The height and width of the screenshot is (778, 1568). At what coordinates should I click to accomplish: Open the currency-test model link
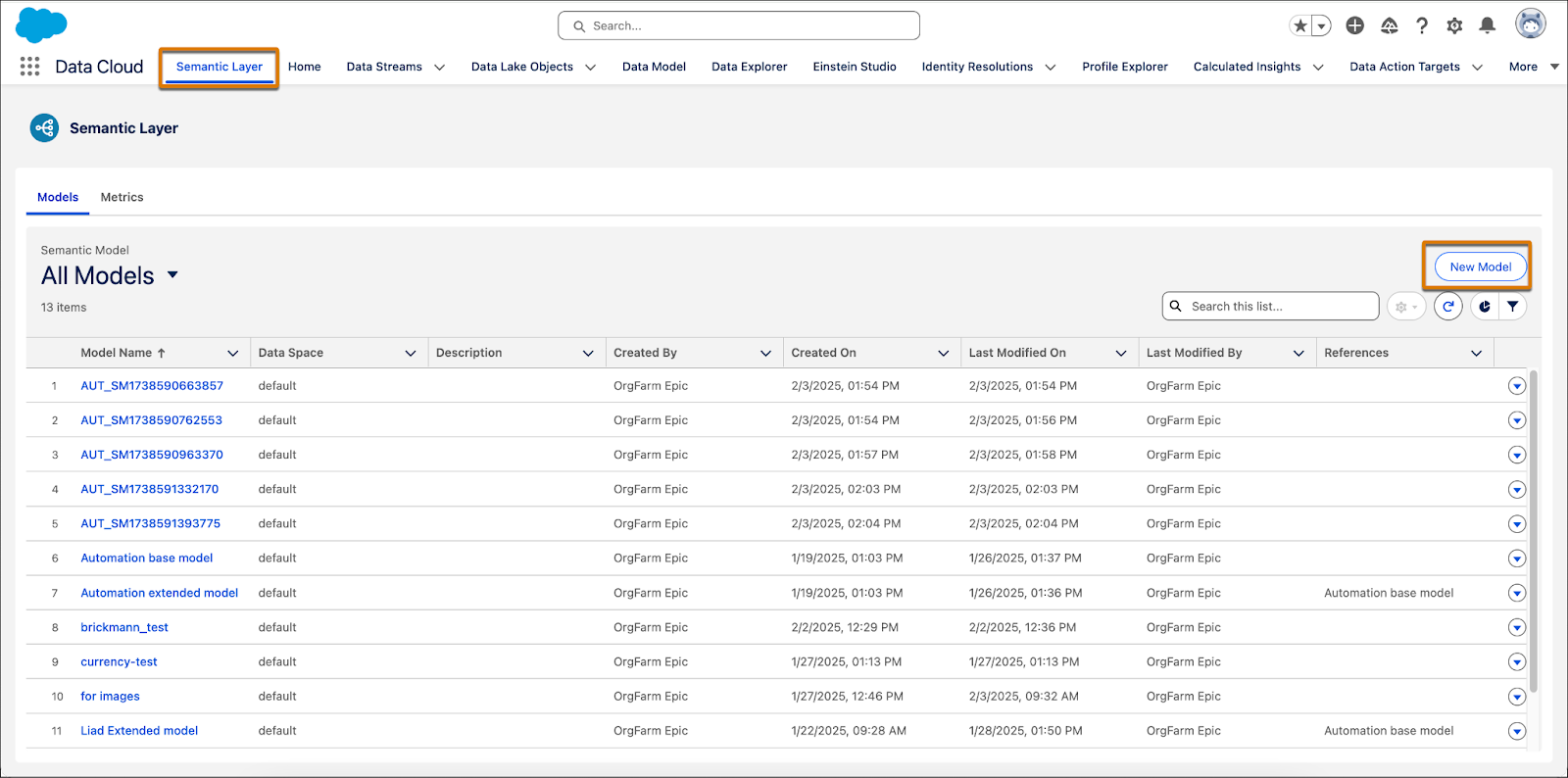point(119,662)
